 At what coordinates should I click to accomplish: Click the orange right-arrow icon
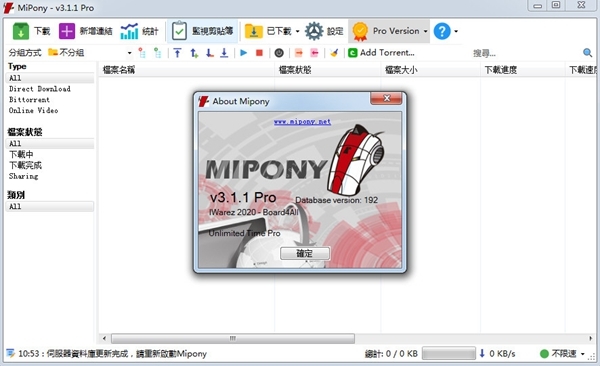point(299,53)
